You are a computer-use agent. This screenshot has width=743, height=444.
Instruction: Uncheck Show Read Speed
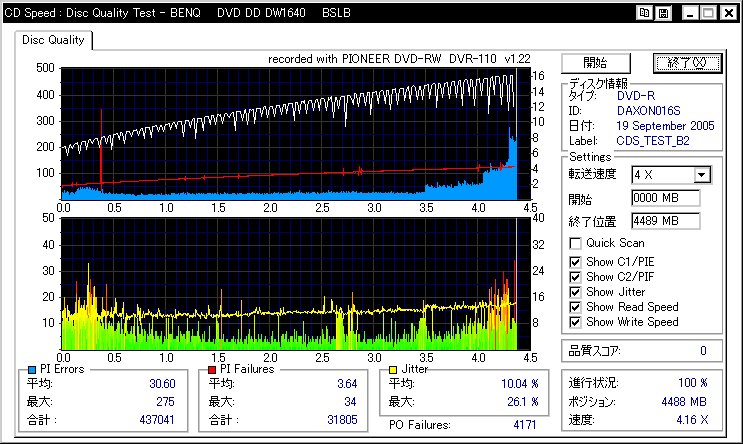(575, 307)
